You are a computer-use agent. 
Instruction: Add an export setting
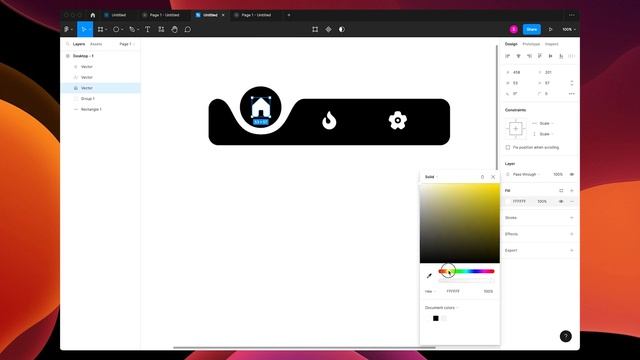click(x=571, y=250)
